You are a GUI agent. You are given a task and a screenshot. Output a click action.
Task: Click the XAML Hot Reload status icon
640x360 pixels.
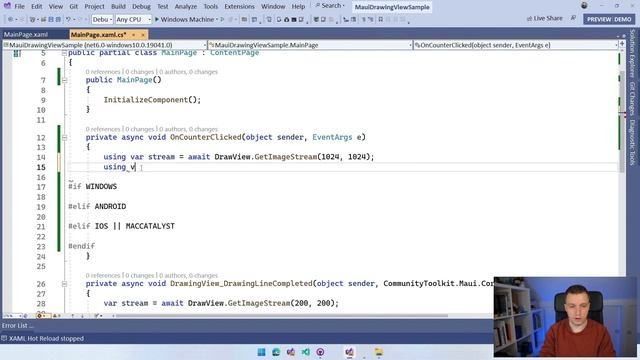click(4, 338)
